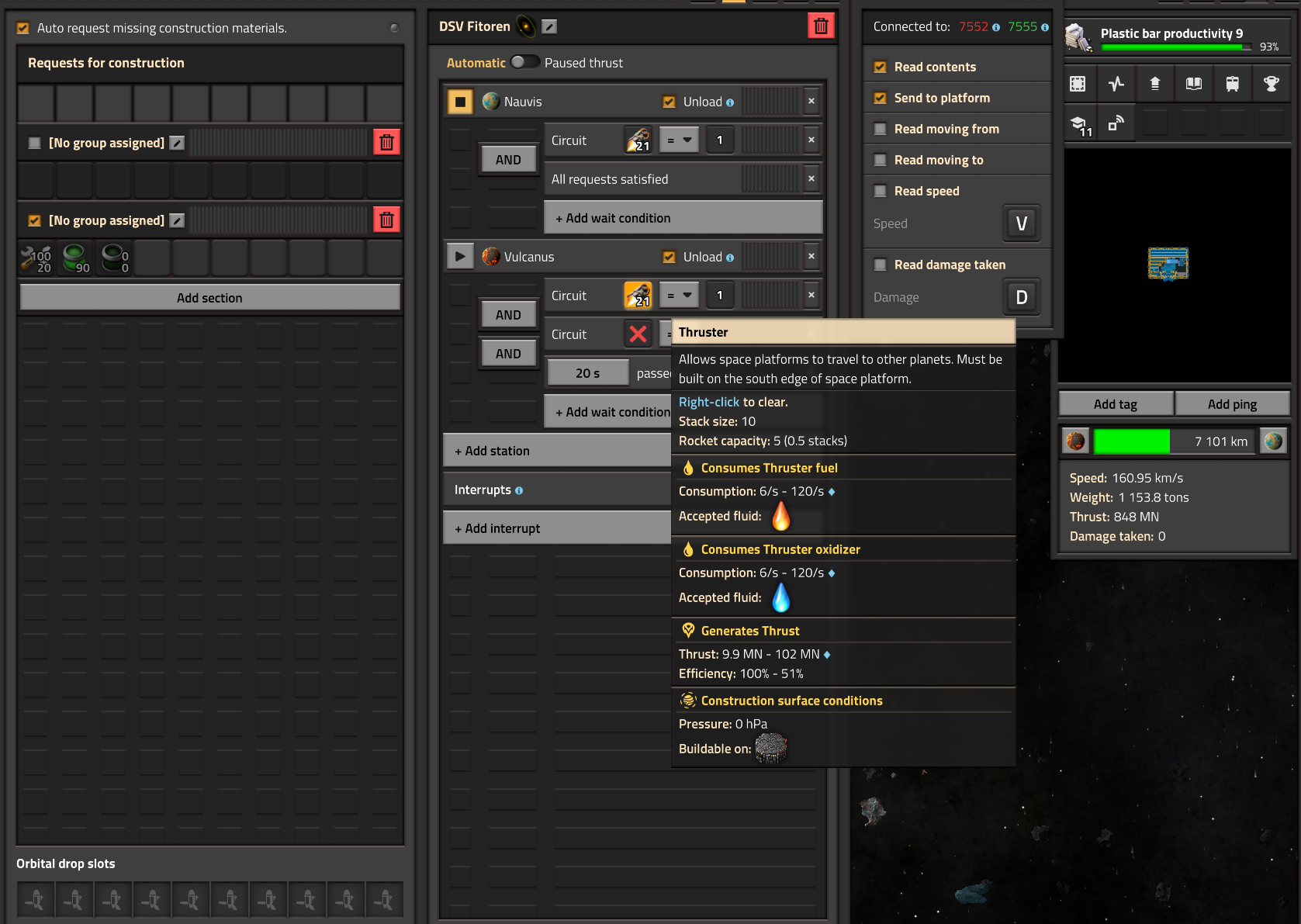This screenshot has height=924, width=1301.
Task: Open comparator dropdown in the Nauvis Circuit condition
Action: coord(679,140)
